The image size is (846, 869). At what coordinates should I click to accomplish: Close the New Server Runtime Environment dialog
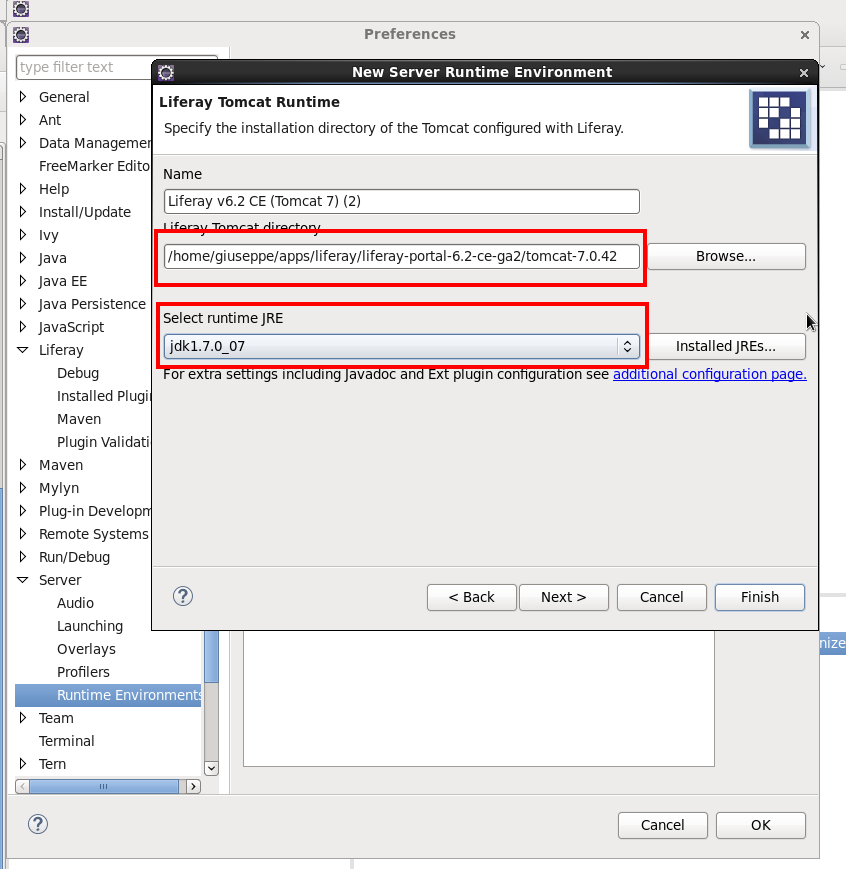pyautogui.click(x=804, y=73)
